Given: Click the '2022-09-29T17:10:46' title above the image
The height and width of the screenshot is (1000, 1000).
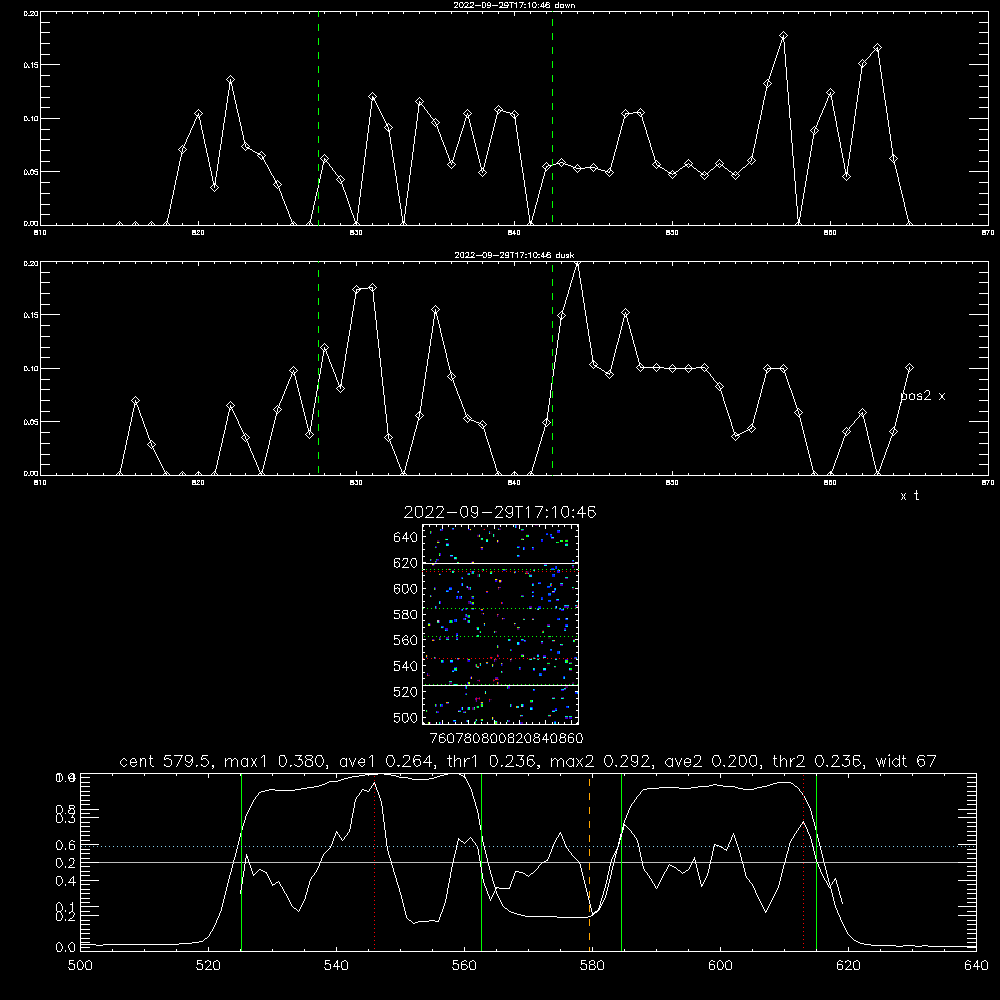Looking at the screenshot, I should point(500,512).
